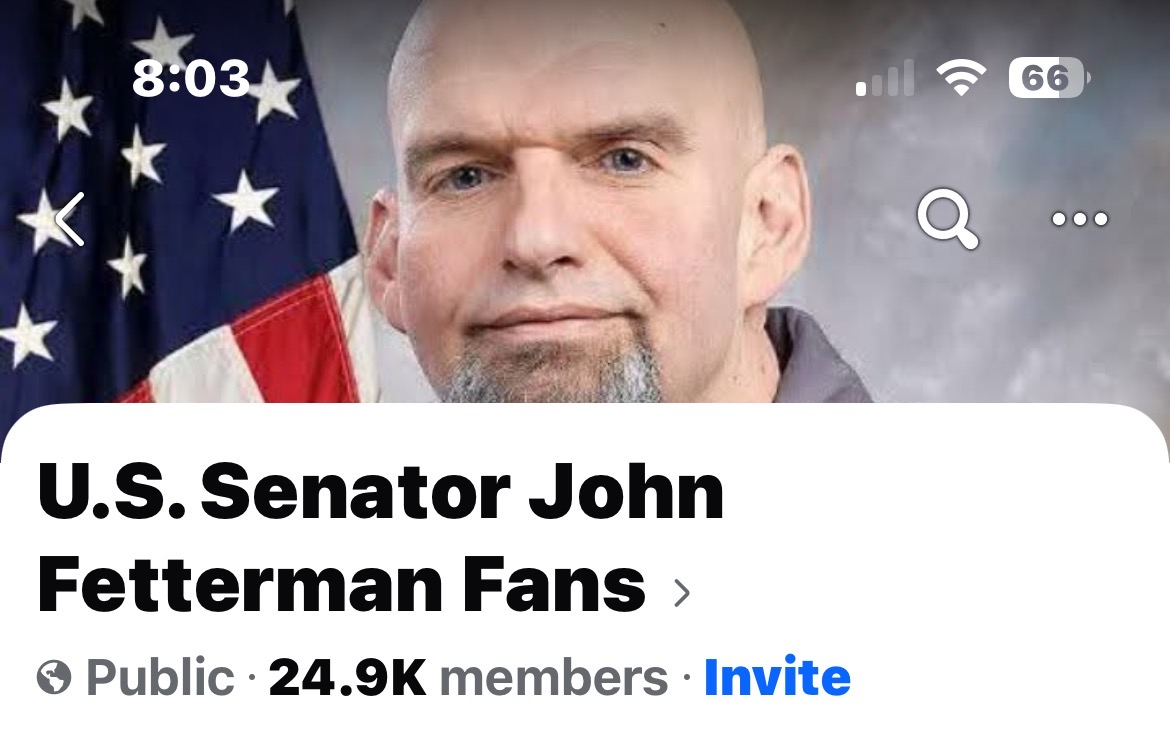Tap the Public privacy label

160,677
